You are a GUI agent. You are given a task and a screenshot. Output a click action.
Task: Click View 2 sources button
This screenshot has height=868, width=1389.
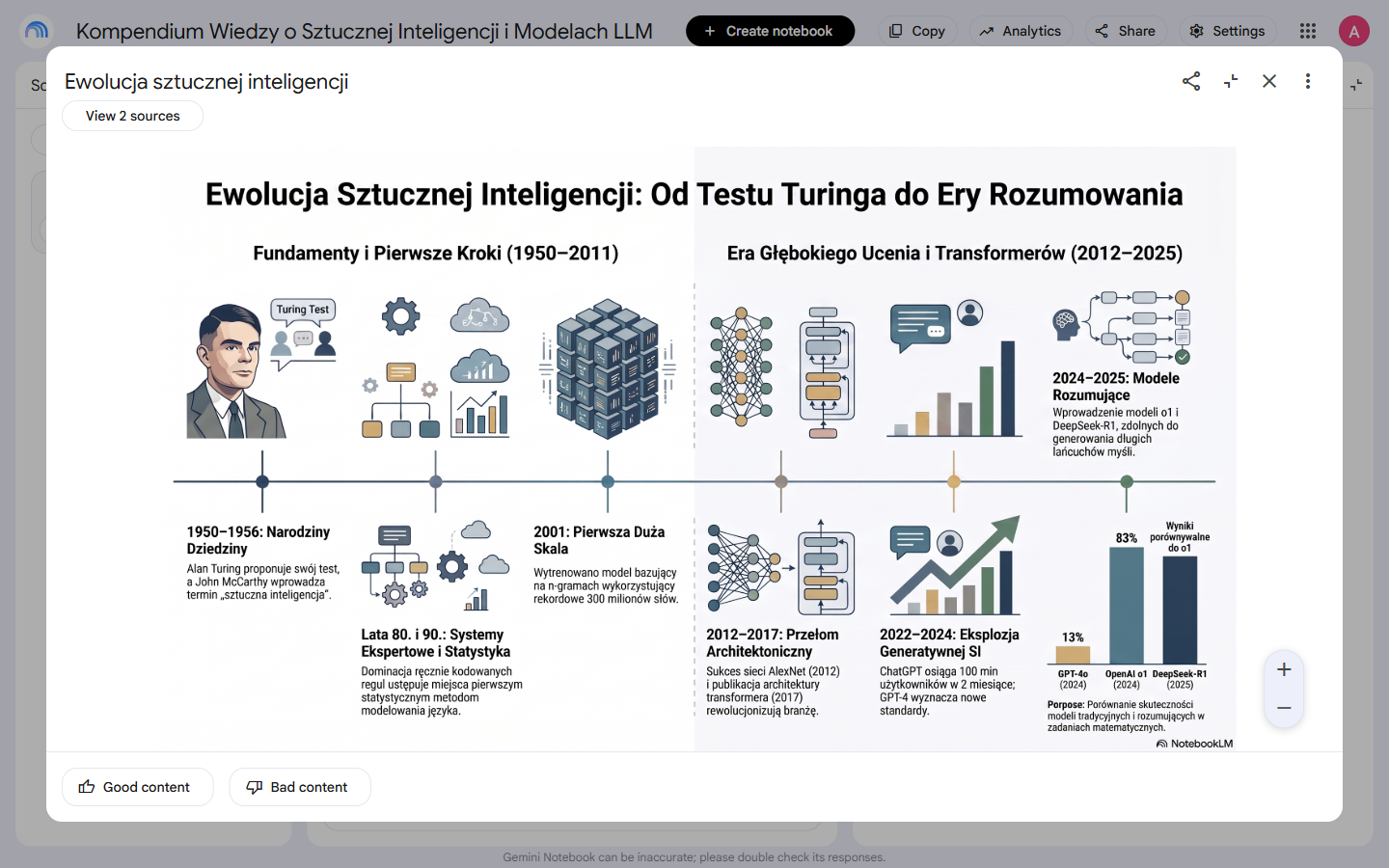[x=133, y=116]
